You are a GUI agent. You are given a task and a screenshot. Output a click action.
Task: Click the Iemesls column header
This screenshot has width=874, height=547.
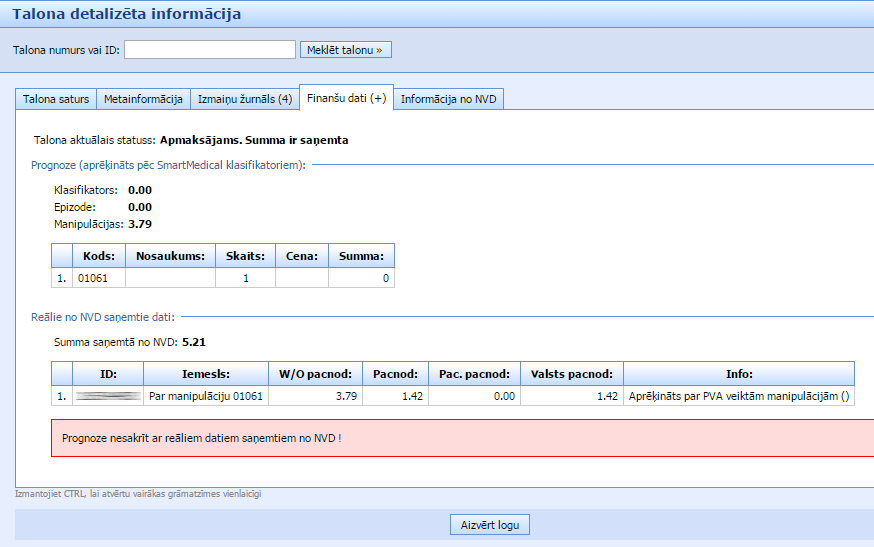point(206,373)
